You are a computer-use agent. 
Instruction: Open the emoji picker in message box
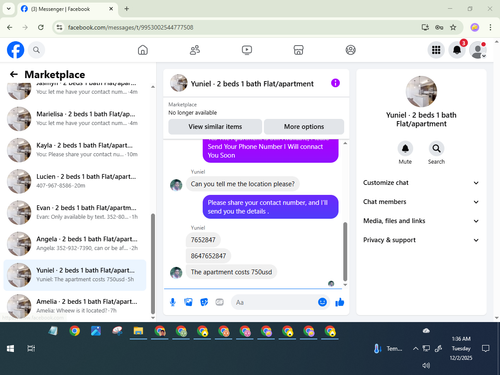322,302
